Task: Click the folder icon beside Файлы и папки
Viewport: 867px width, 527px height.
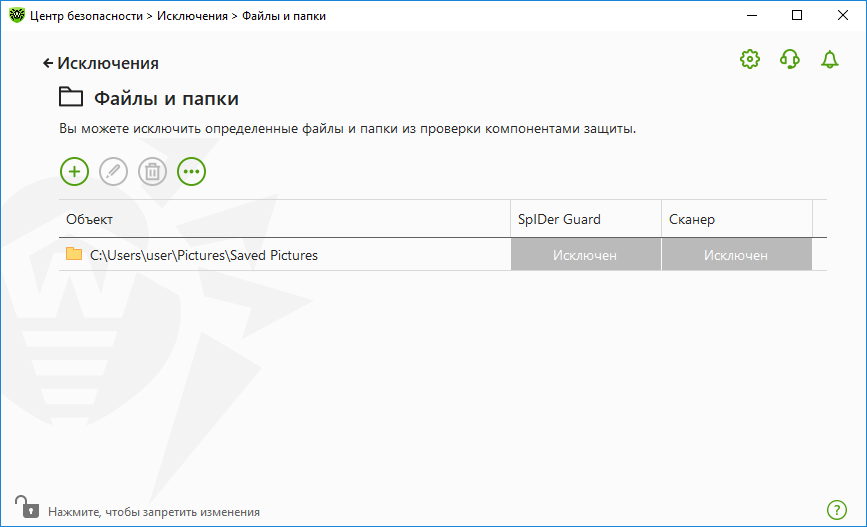Action: pos(71,97)
